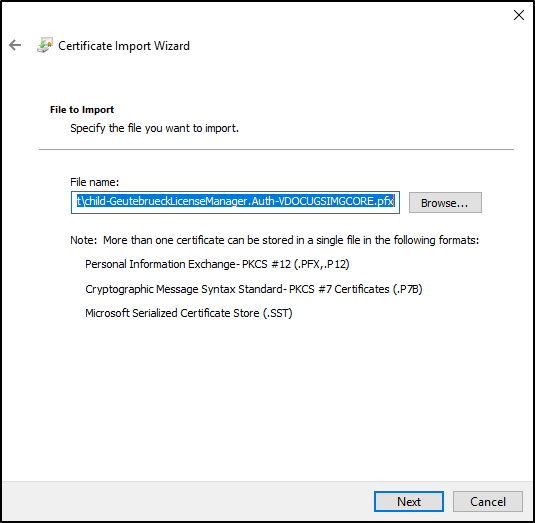Place cursor after .pfx in the file path
This screenshot has width=535, height=523.
pyautogui.click(x=395, y=202)
